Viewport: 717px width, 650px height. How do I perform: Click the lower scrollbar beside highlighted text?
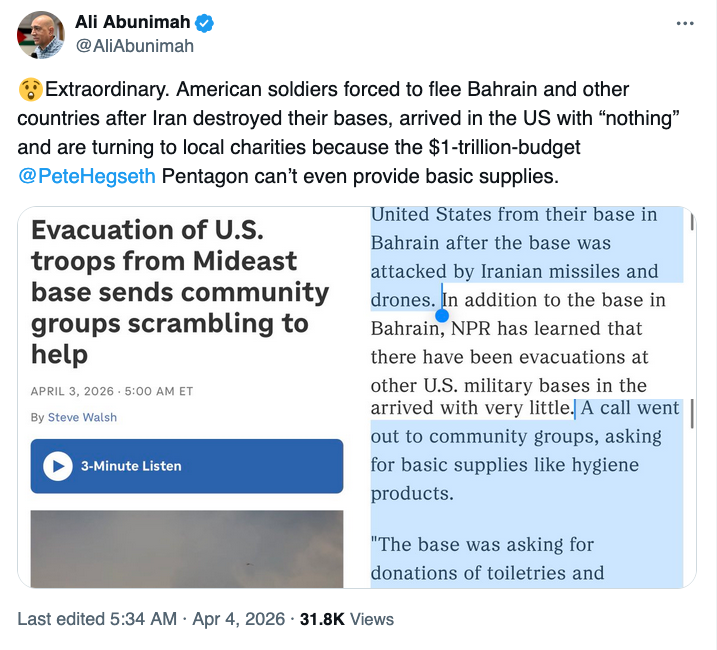[692, 413]
